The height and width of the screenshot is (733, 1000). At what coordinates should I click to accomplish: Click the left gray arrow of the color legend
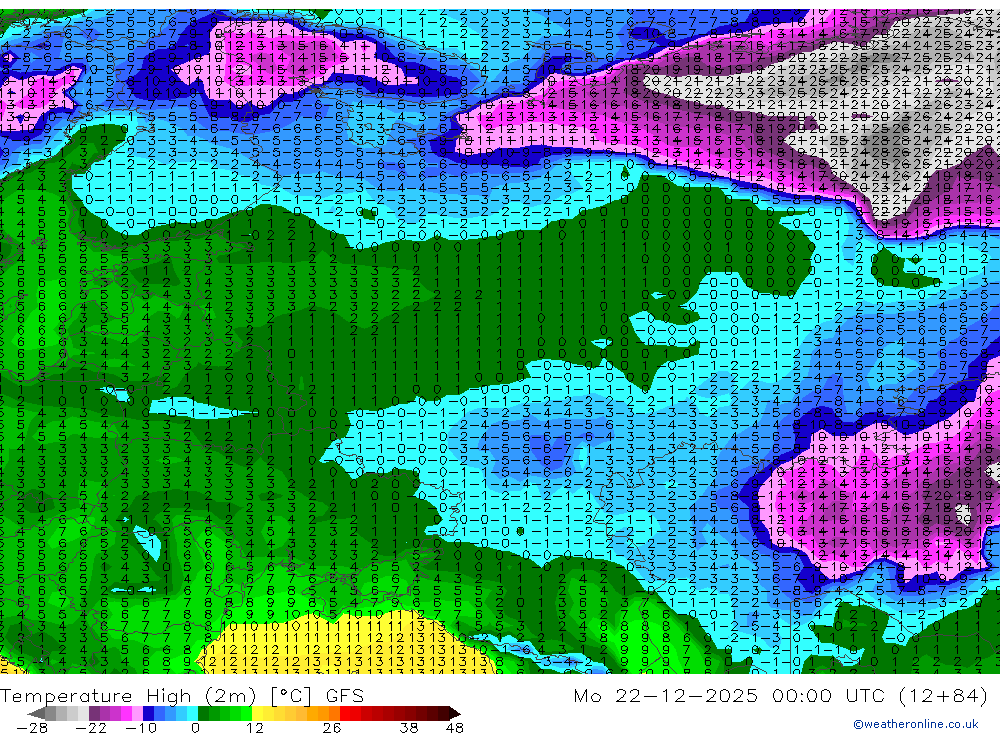coord(36,714)
